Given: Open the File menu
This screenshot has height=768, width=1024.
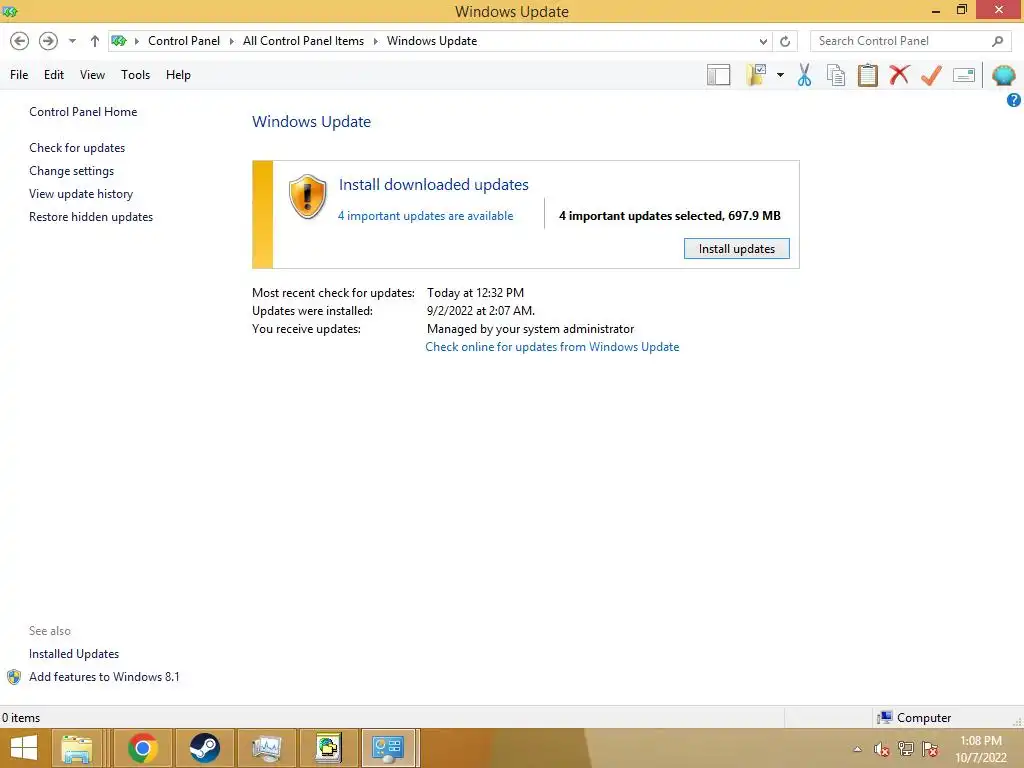Looking at the screenshot, I should pyautogui.click(x=19, y=75).
